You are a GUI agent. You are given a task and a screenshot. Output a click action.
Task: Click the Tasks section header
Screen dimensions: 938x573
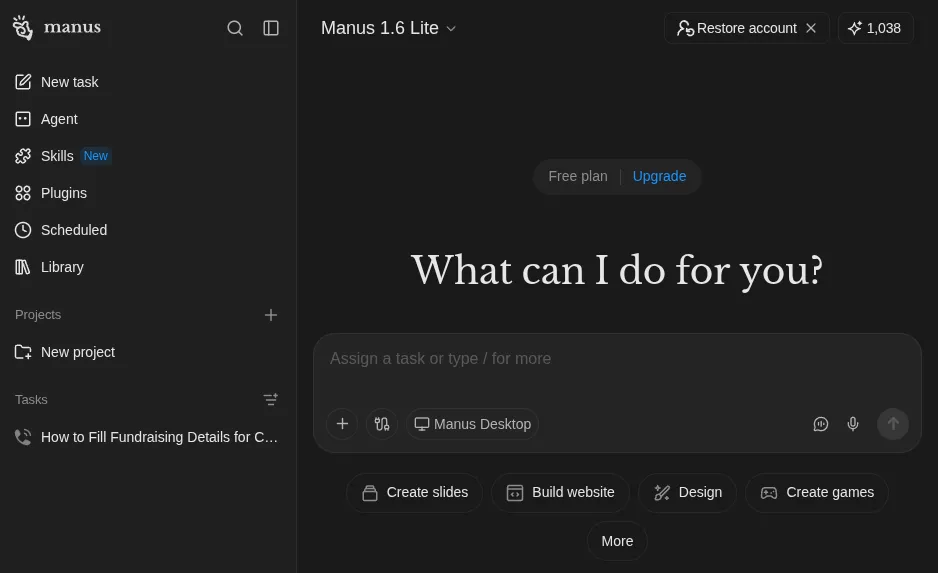pos(31,400)
